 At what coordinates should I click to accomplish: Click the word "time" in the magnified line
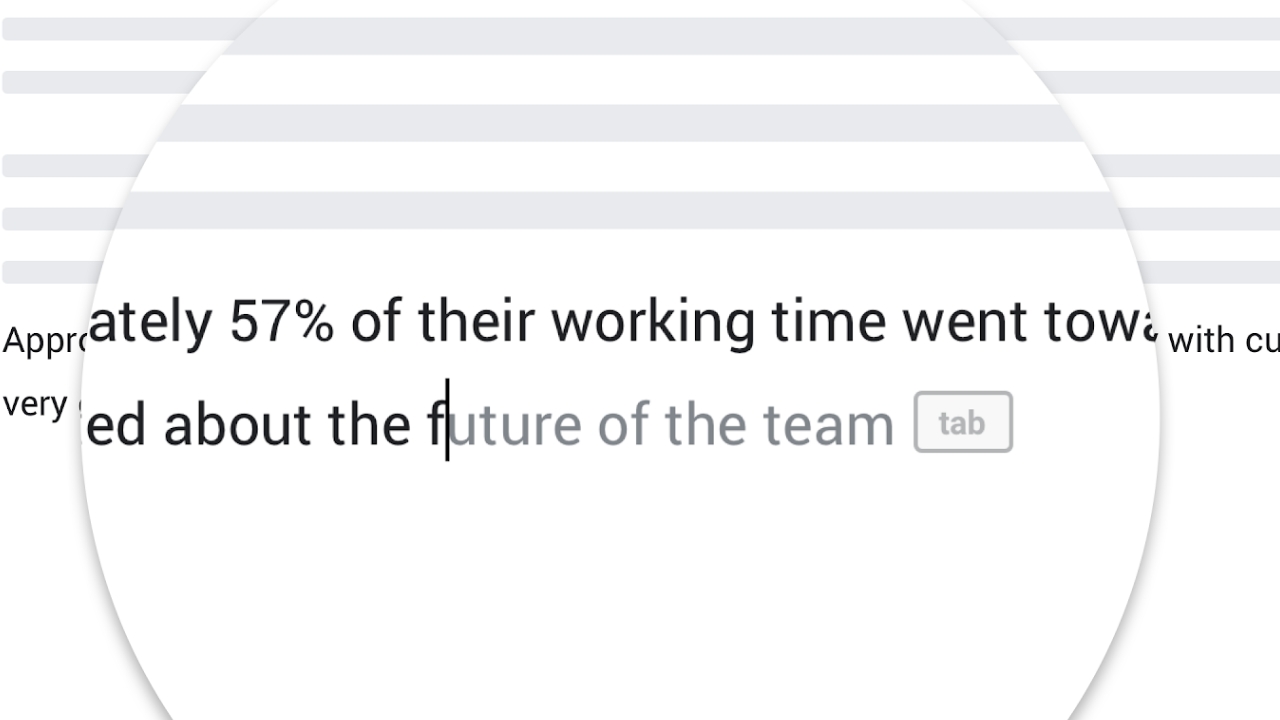tap(828, 323)
